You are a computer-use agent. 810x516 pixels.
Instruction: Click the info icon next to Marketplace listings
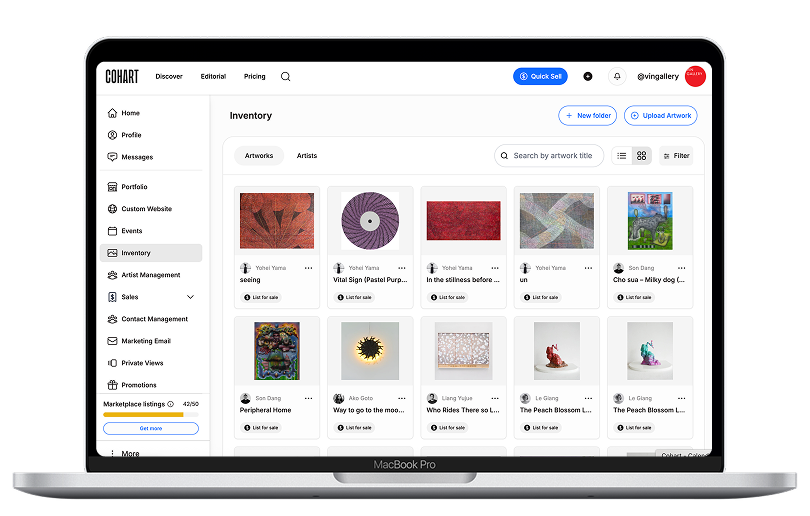170,404
